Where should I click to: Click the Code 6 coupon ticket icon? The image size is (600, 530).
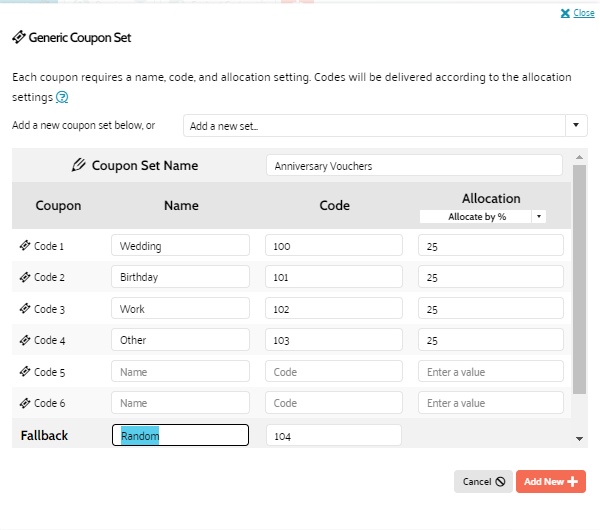24,403
